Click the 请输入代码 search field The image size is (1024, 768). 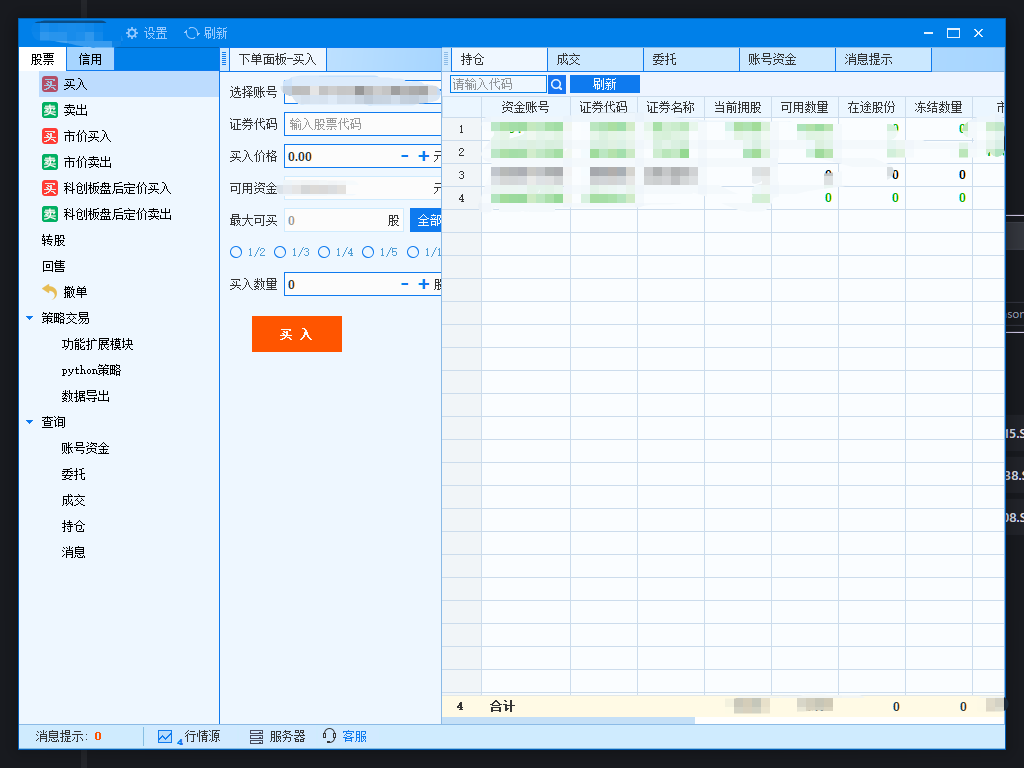point(498,84)
